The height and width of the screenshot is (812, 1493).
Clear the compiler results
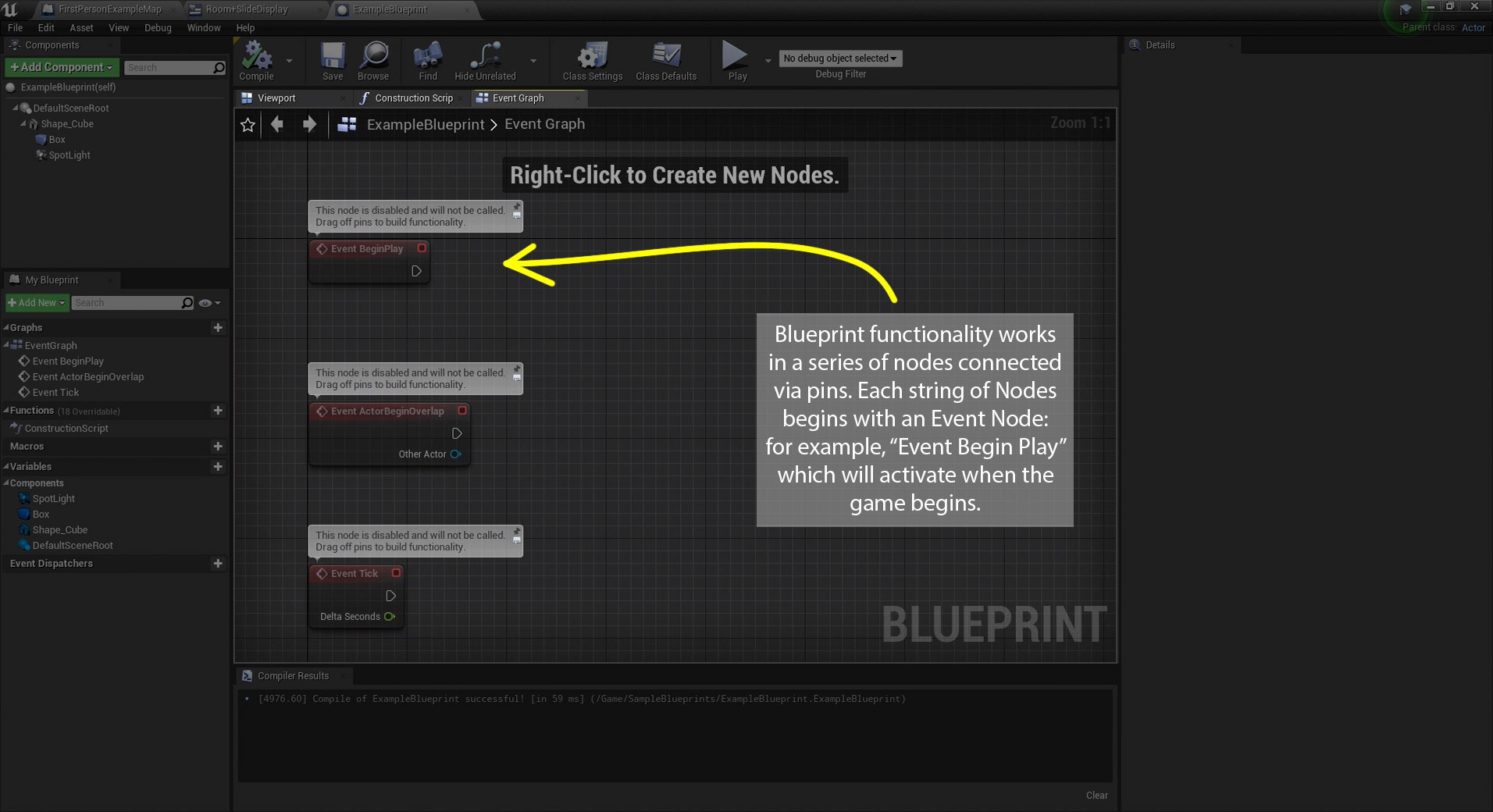tap(1096, 796)
